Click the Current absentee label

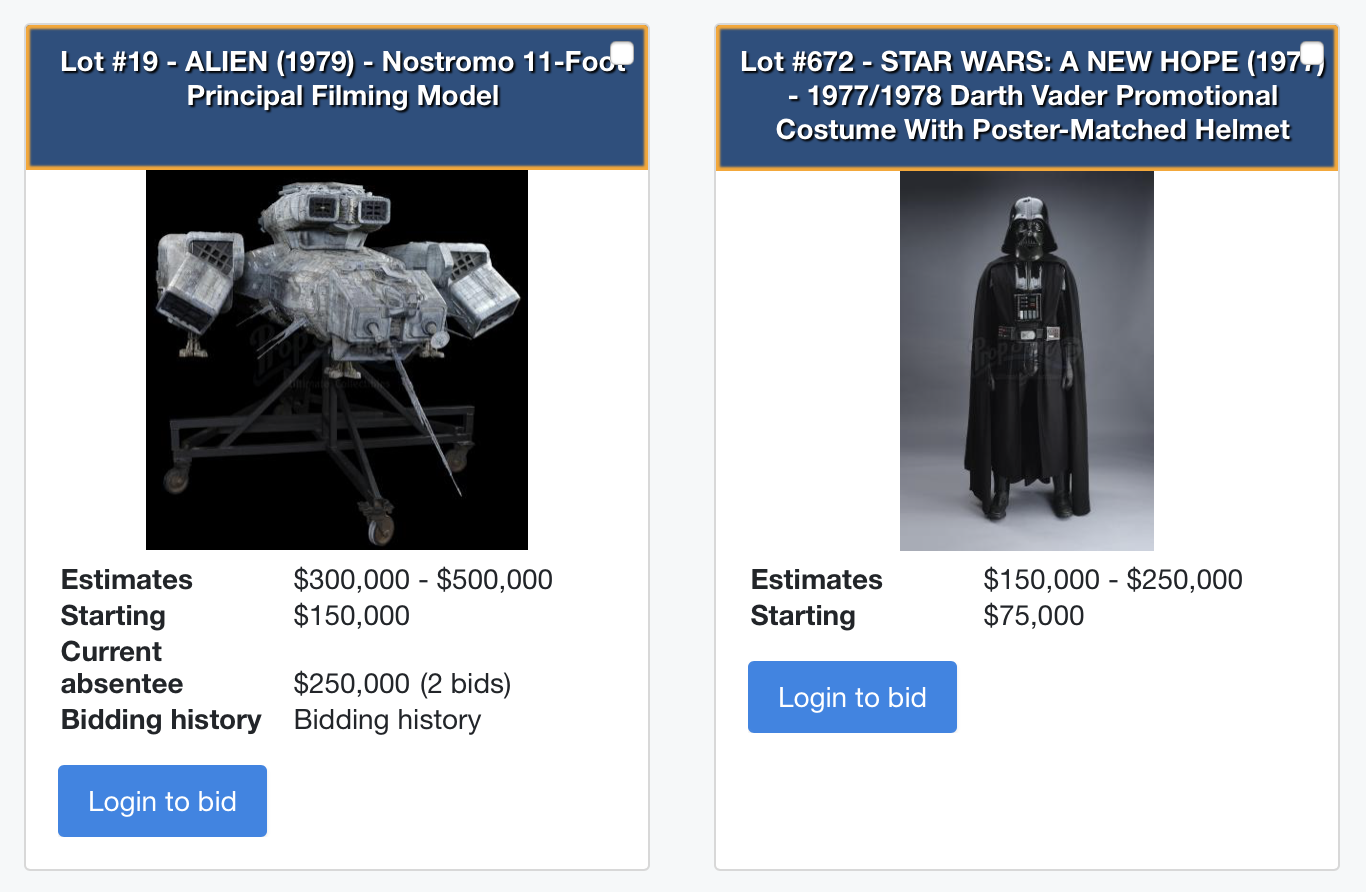122,668
